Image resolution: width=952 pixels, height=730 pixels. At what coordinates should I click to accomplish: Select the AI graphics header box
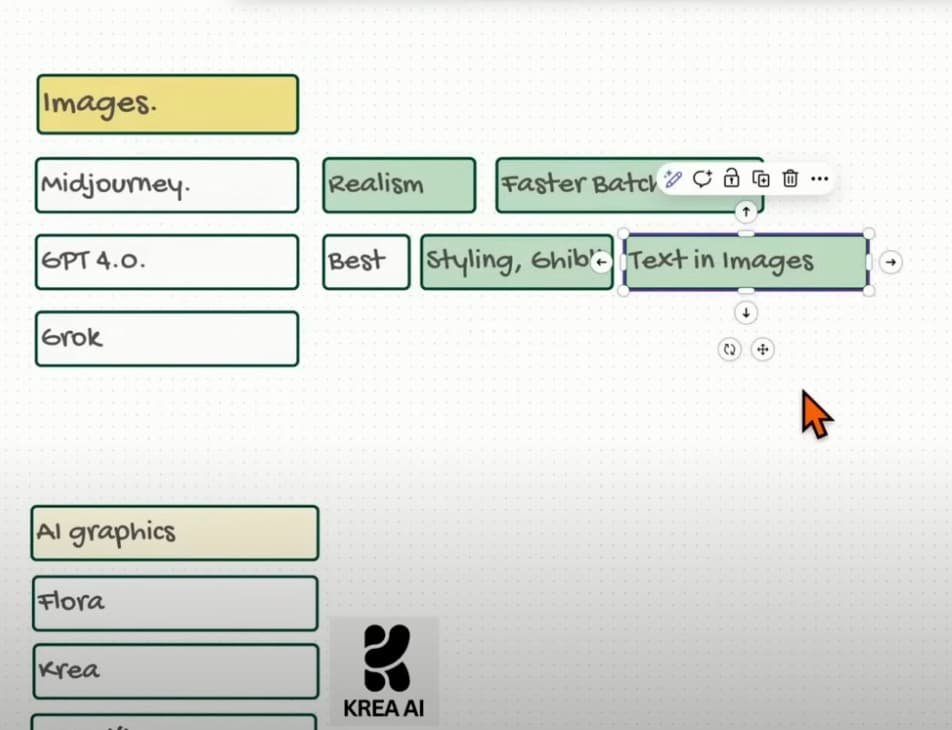[x=175, y=533]
